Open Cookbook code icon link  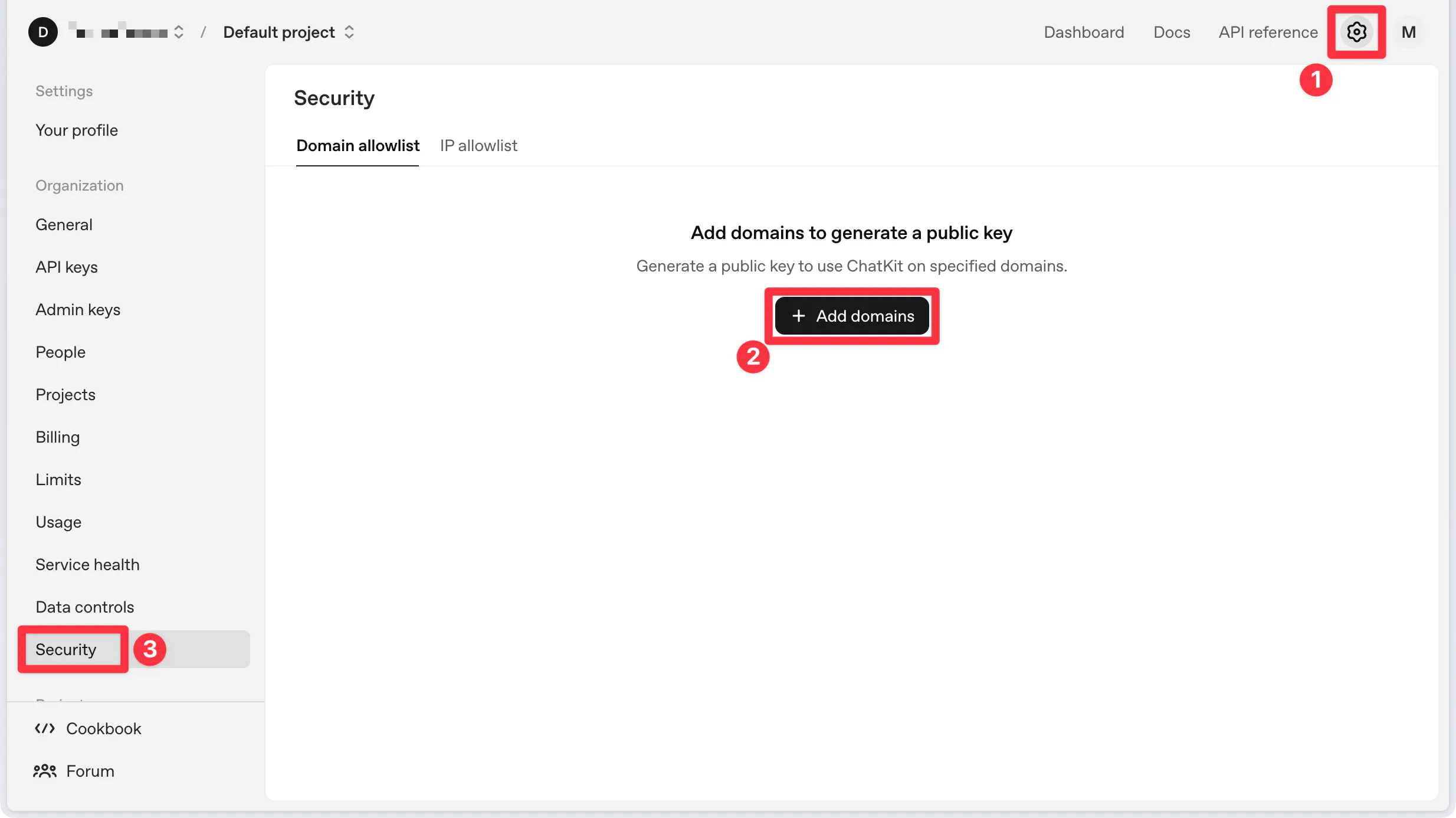coord(45,728)
